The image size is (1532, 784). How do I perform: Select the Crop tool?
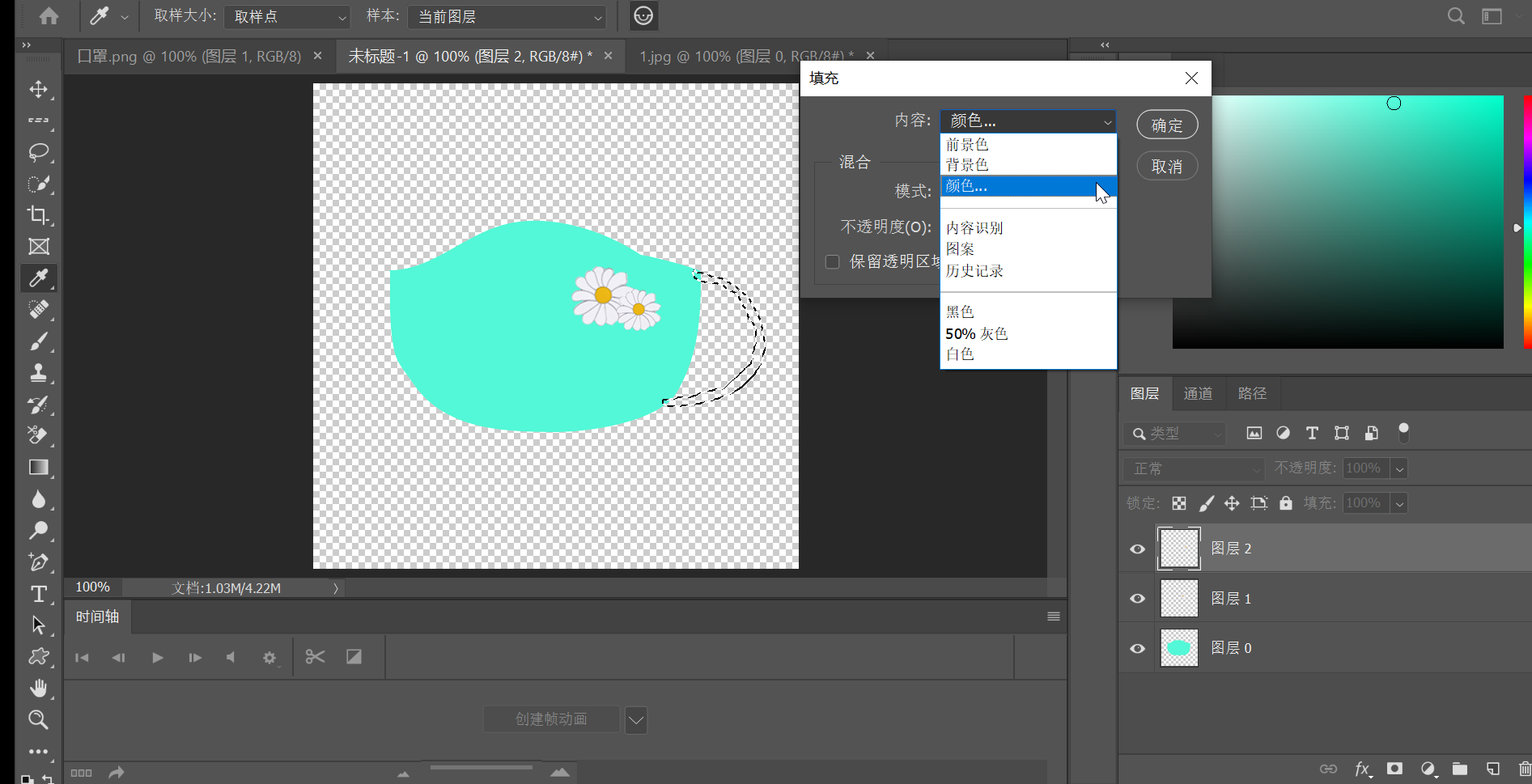(x=38, y=215)
